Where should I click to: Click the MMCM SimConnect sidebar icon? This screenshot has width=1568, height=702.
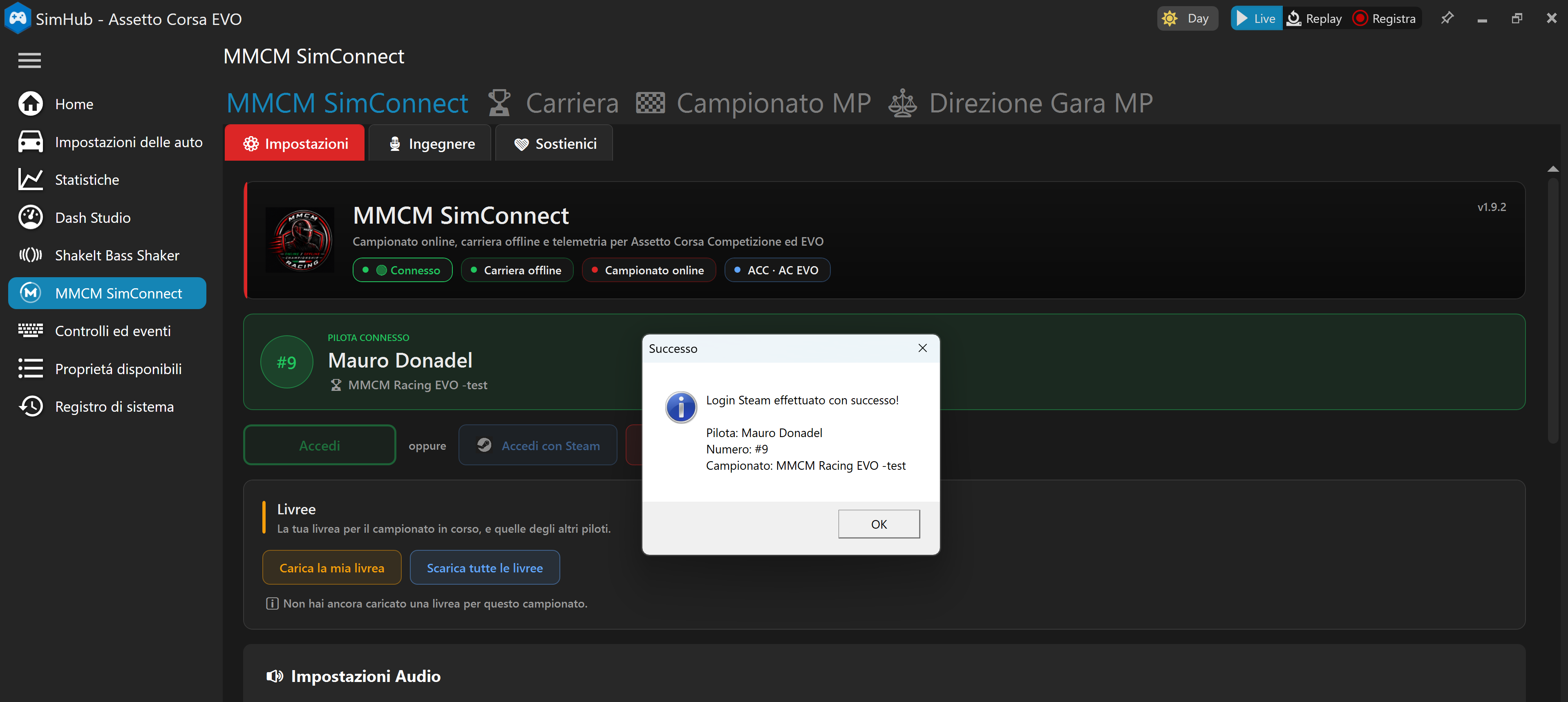[30, 292]
